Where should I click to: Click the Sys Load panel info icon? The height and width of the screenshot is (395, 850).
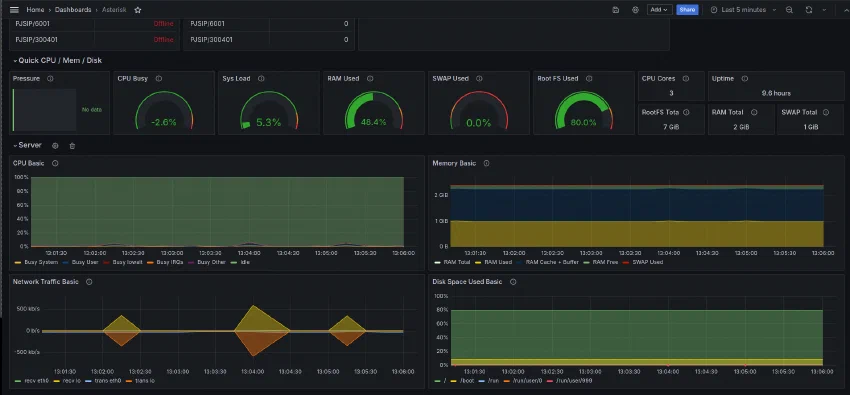click(261, 79)
